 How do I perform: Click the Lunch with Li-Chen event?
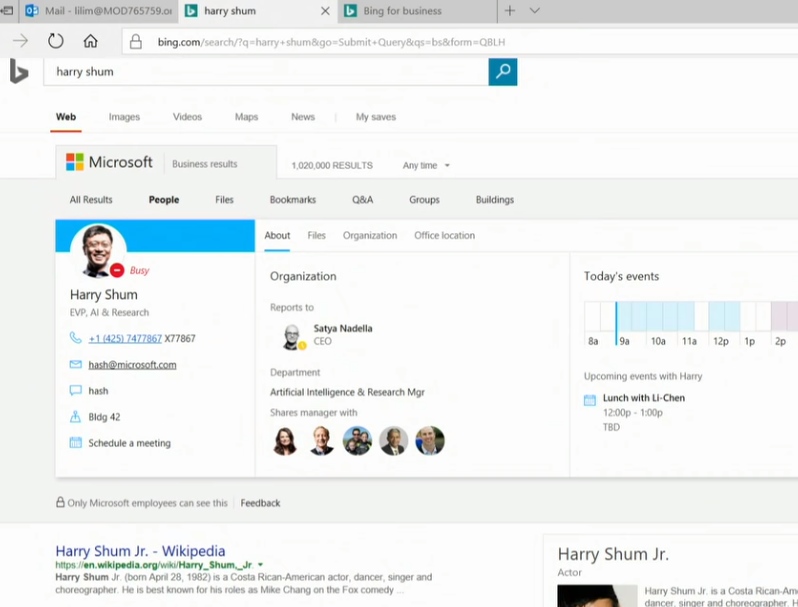[644, 398]
